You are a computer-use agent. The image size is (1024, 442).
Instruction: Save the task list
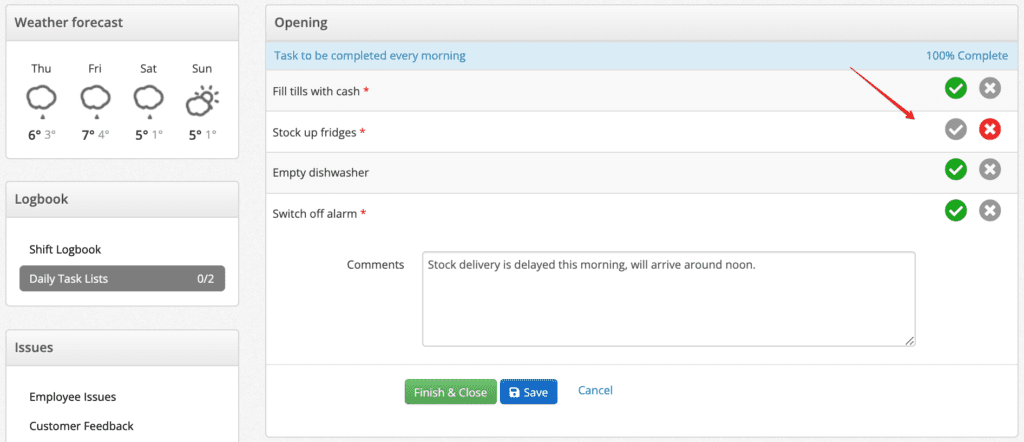[528, 392]
